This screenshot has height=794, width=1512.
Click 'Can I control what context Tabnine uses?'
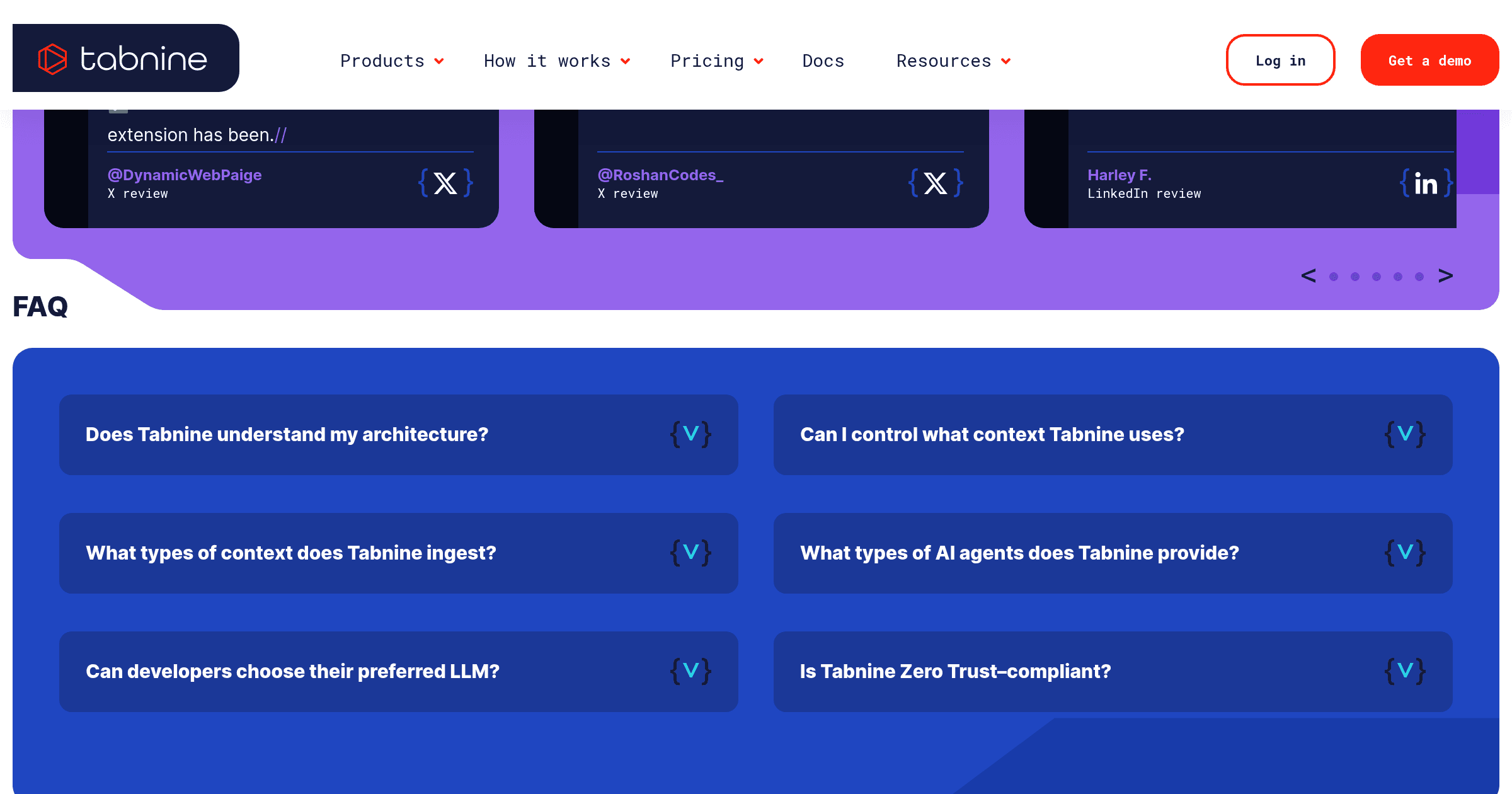[992, 434]
